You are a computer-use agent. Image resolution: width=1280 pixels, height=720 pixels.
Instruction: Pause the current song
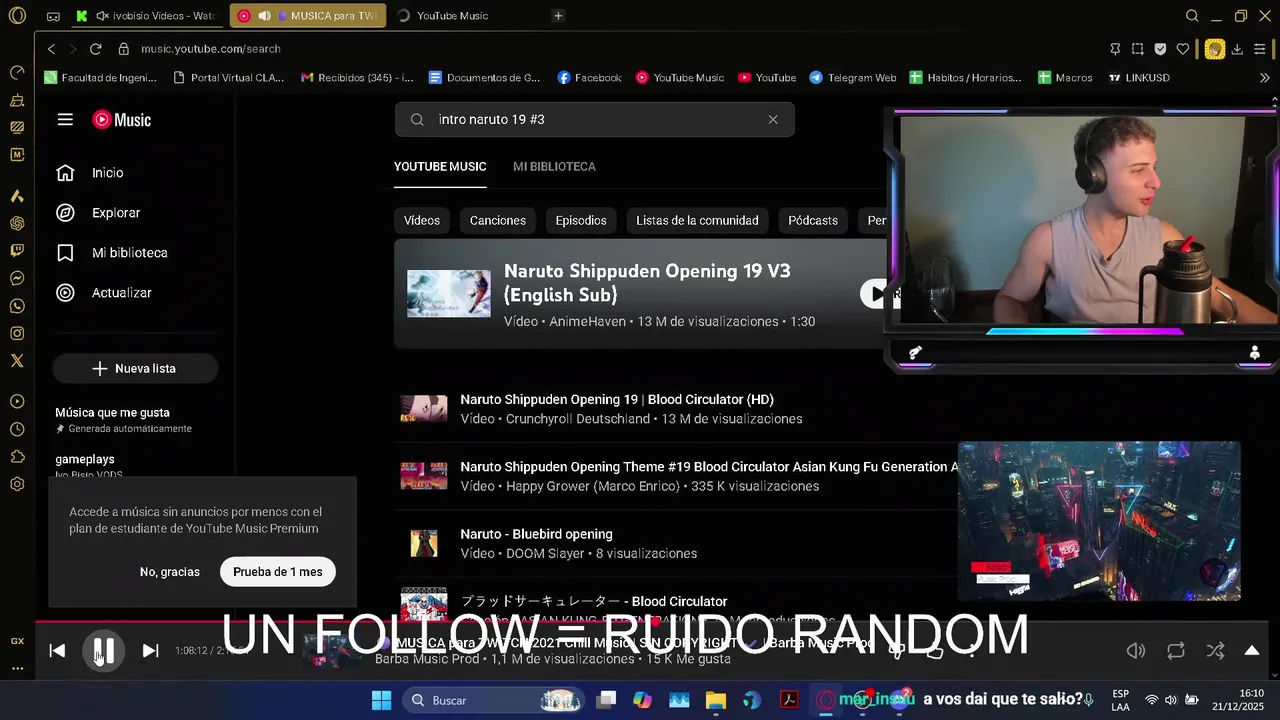103,651
